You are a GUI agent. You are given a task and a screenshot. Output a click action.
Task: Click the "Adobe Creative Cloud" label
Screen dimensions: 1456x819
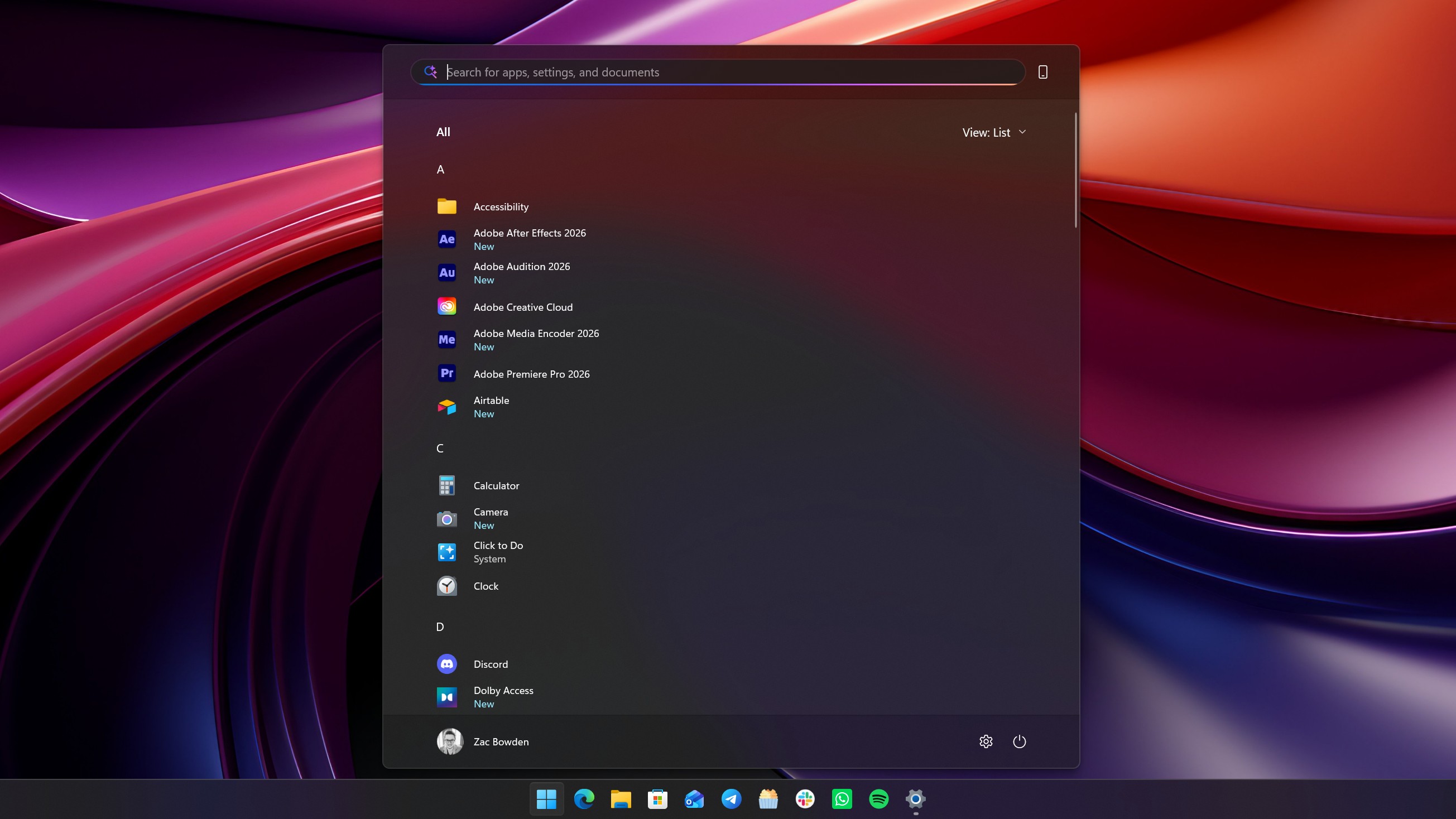coord(523,307)
